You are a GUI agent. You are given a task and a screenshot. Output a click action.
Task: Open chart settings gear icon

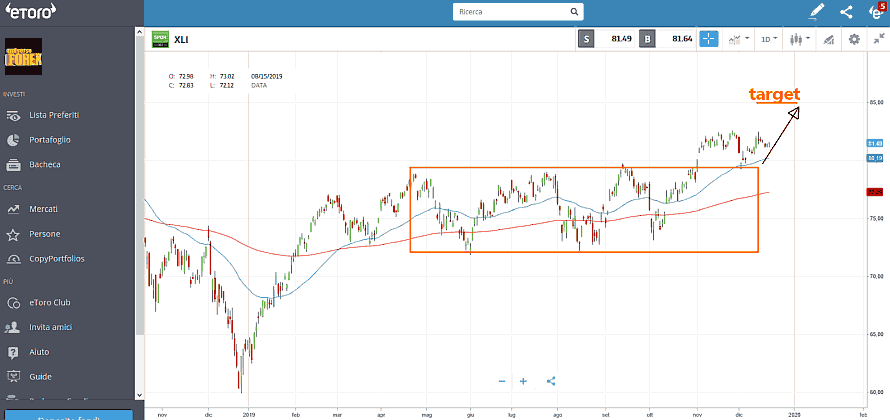pos(854,39)
